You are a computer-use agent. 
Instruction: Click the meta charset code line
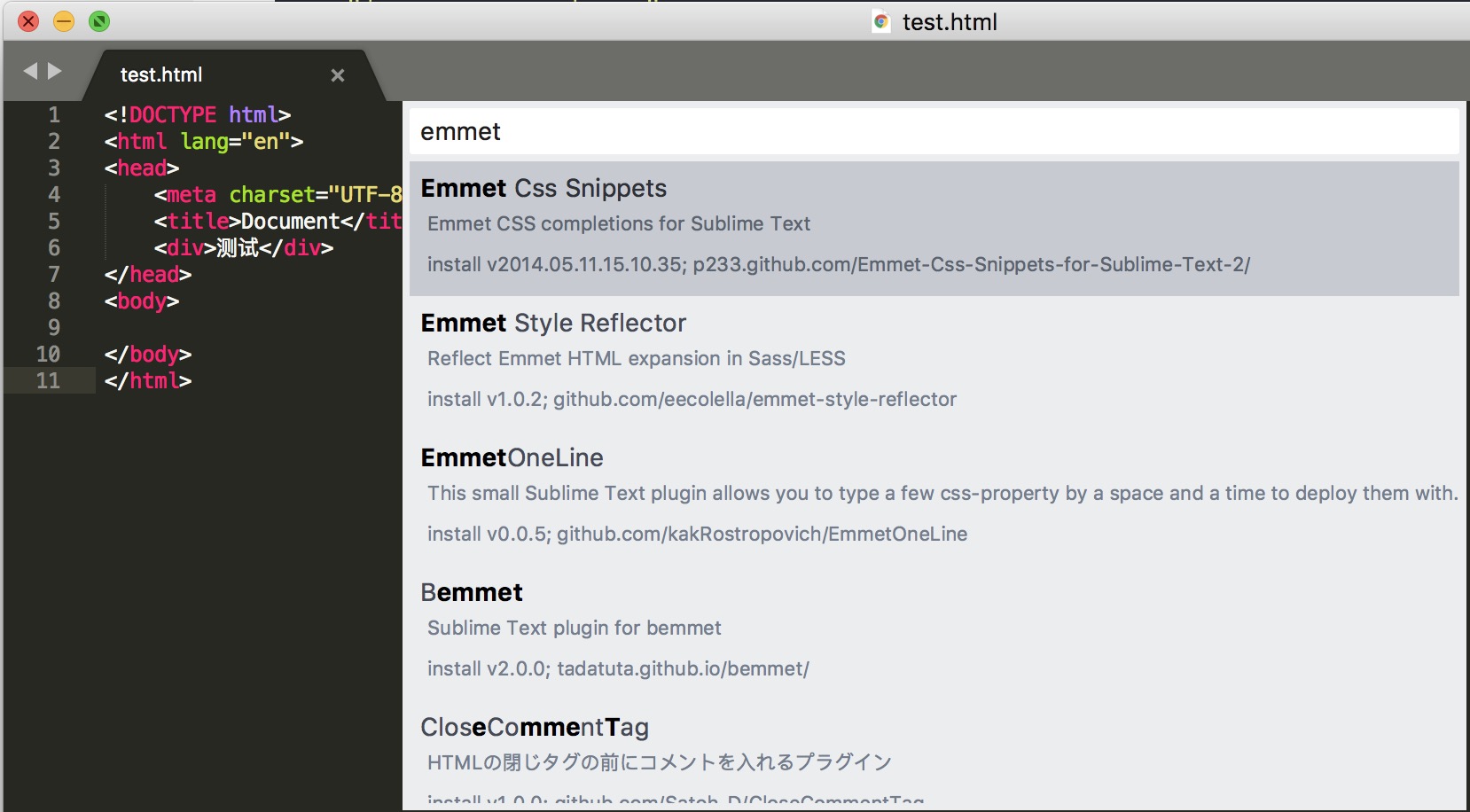pos(278,194)
